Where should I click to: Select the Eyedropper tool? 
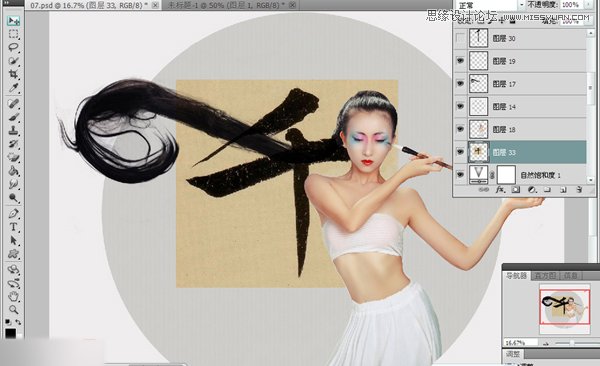pos(14,88)
